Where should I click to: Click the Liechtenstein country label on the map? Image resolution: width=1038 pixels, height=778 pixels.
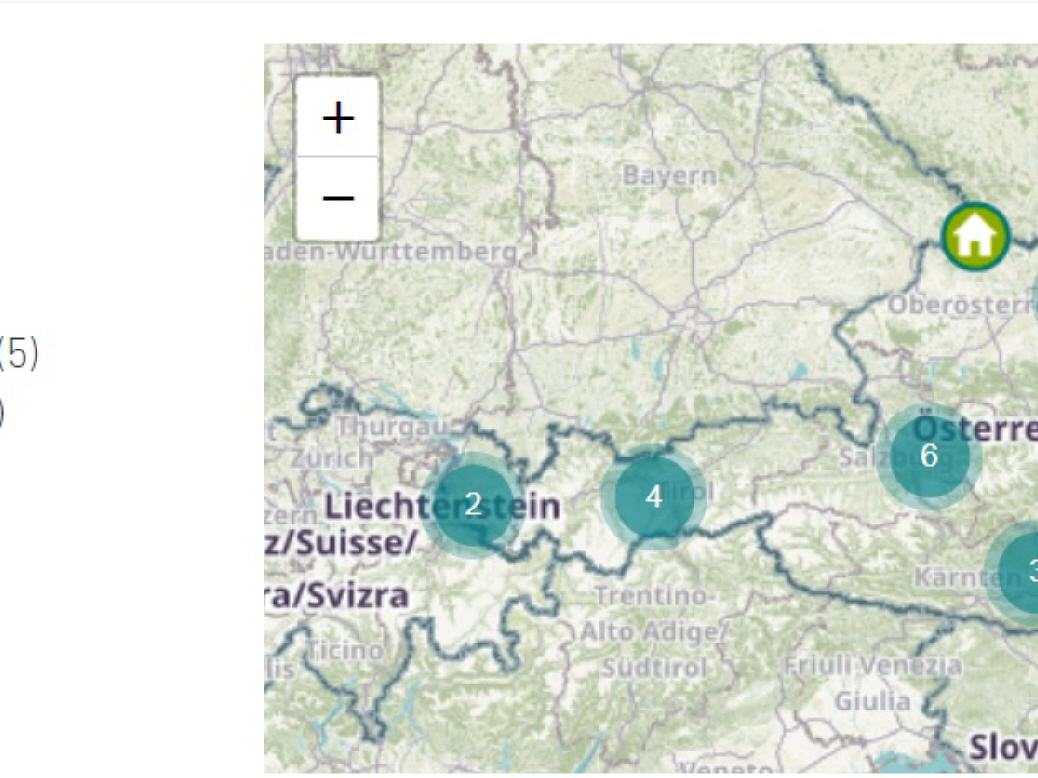(x=442, y=507)
